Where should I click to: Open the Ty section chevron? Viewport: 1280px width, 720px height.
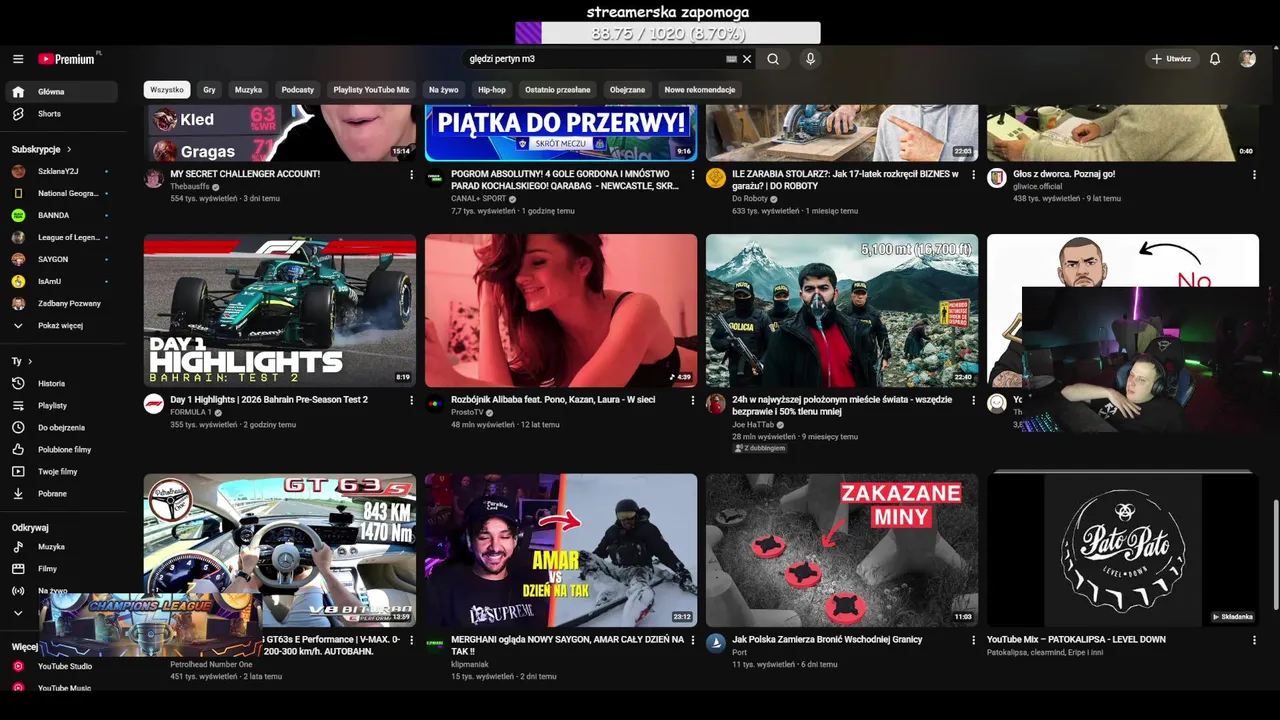click(30, 361)
